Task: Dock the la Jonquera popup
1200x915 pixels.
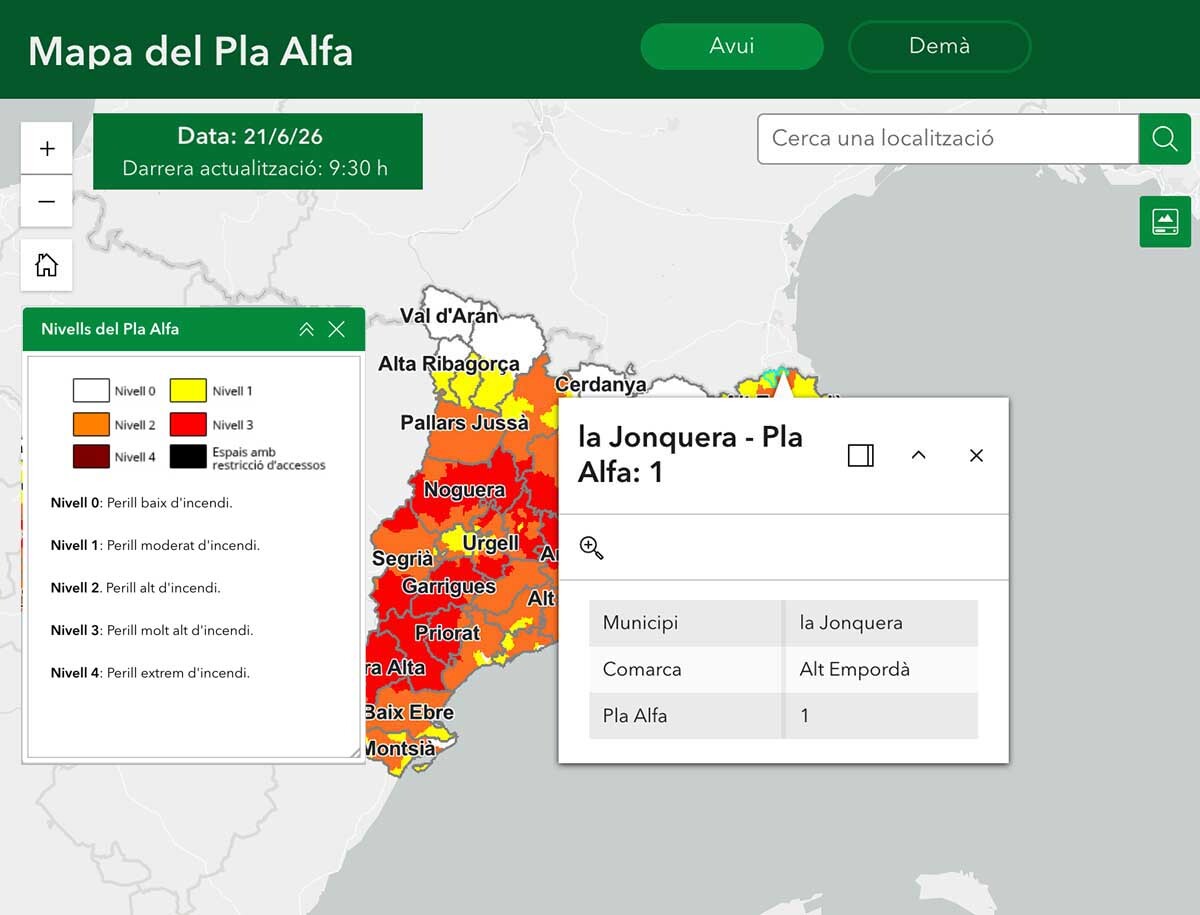Action: [861, 455]
